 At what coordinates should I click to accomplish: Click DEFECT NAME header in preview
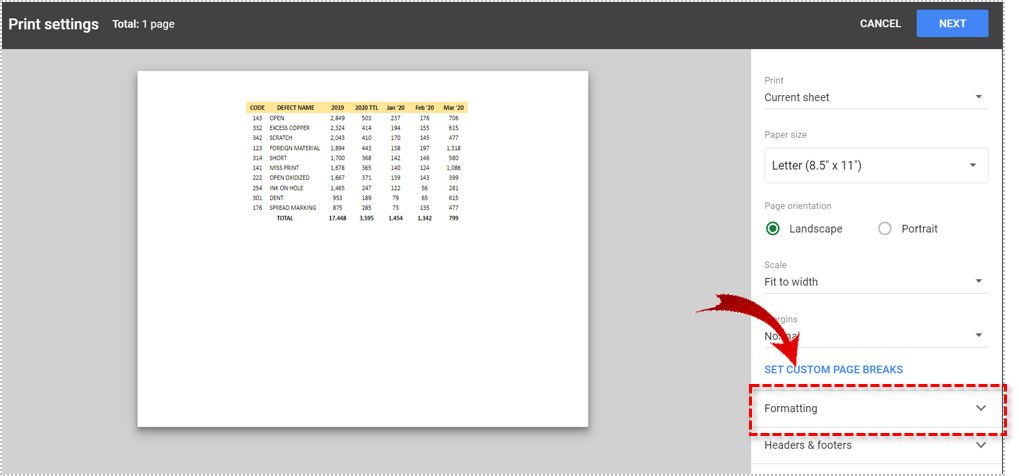click(295, 107)
